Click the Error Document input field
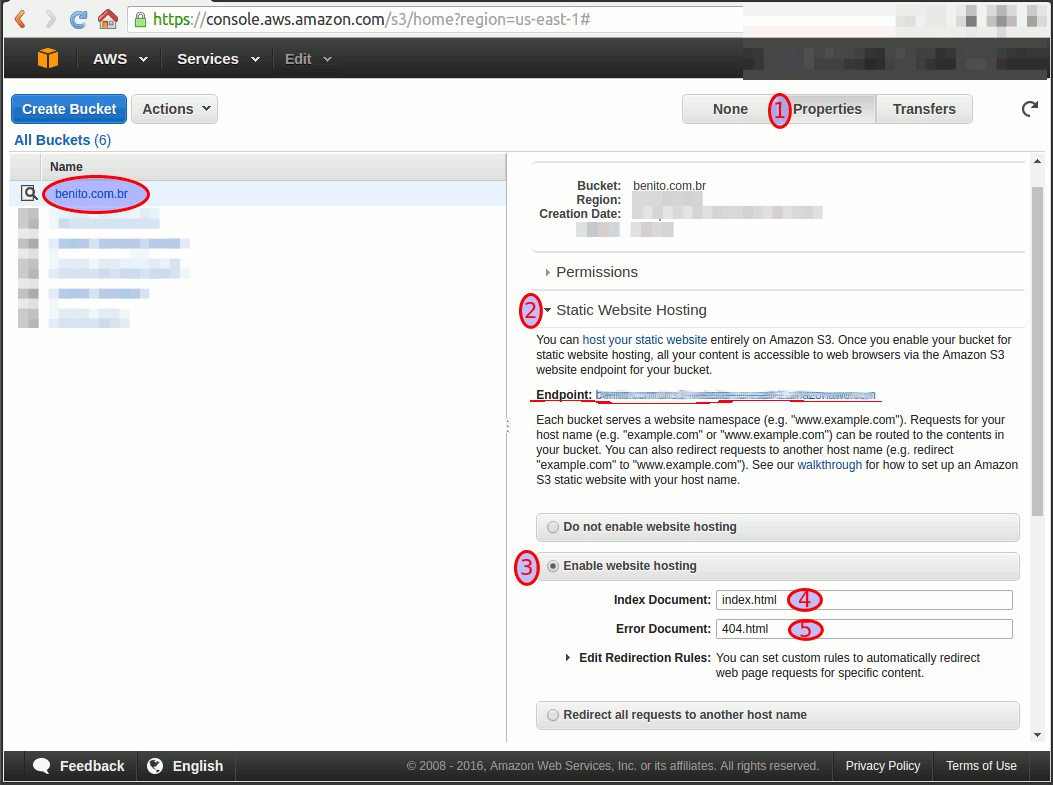This screenshot has width=1053, height=785. pos(864,629)
